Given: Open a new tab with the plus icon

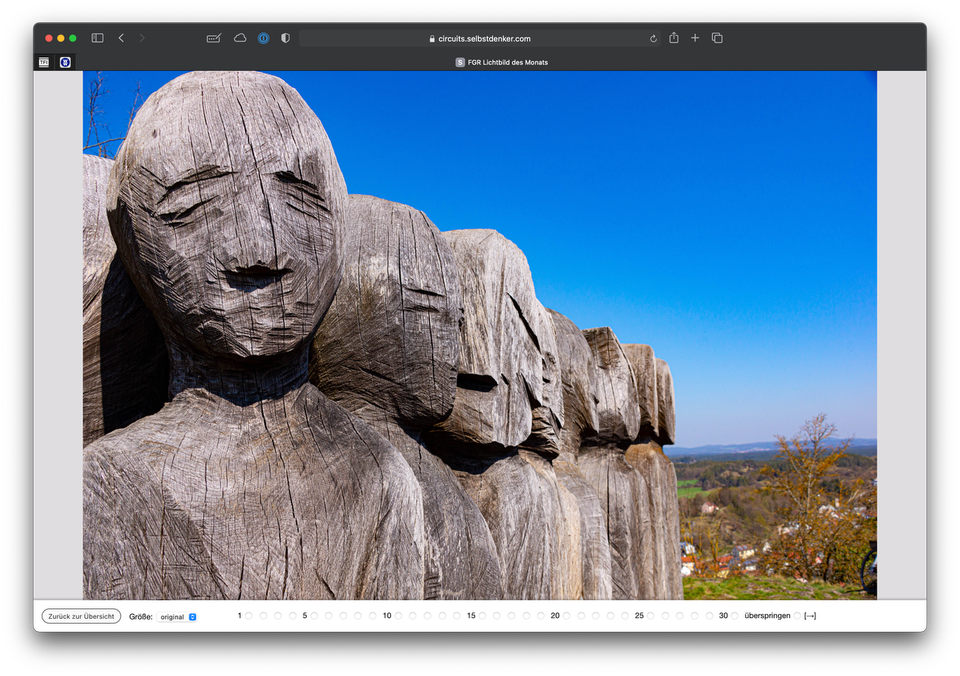Looking at the screenshot, I should tap(695, 37).
